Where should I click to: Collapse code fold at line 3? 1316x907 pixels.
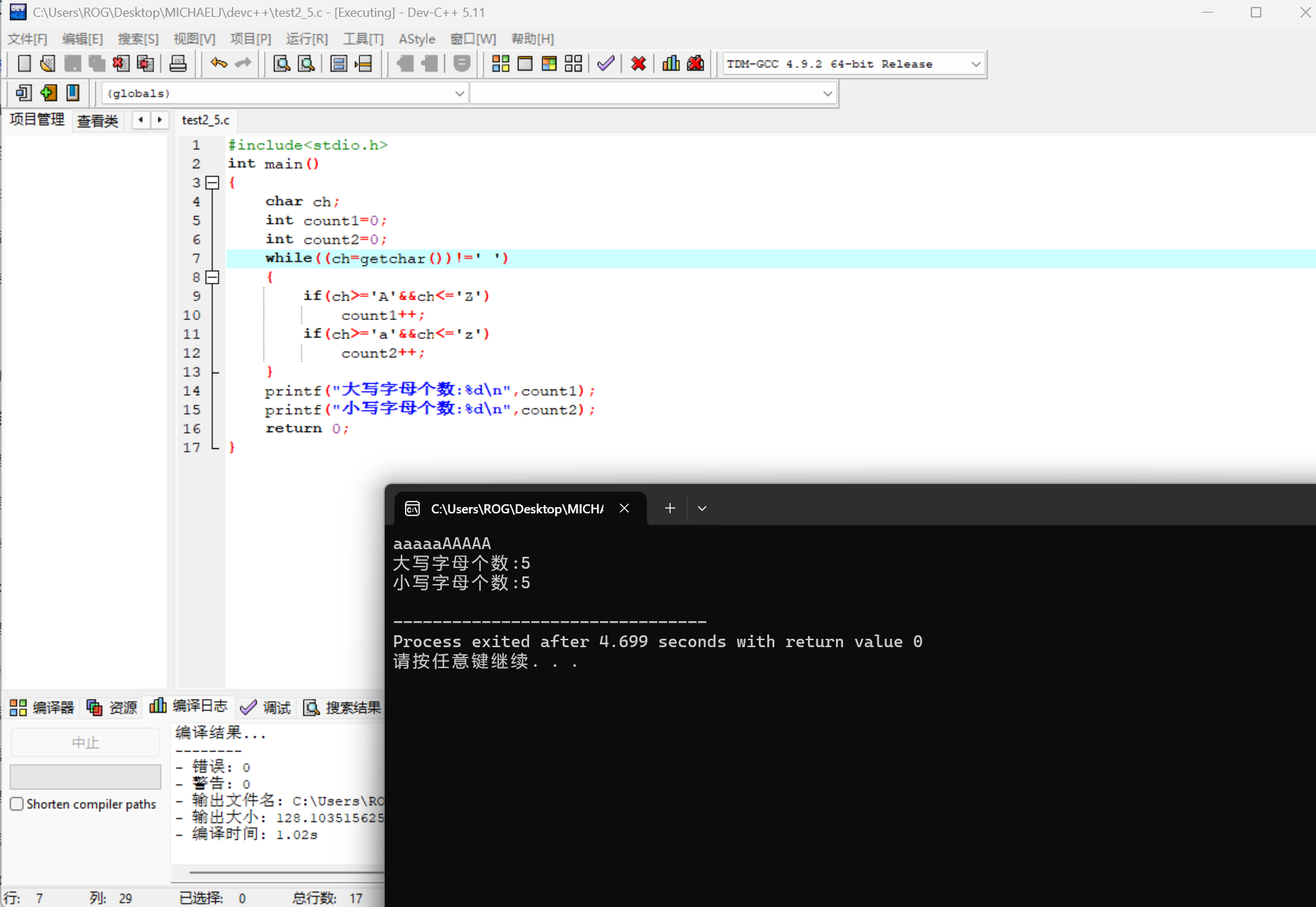[x=212, y=183]
